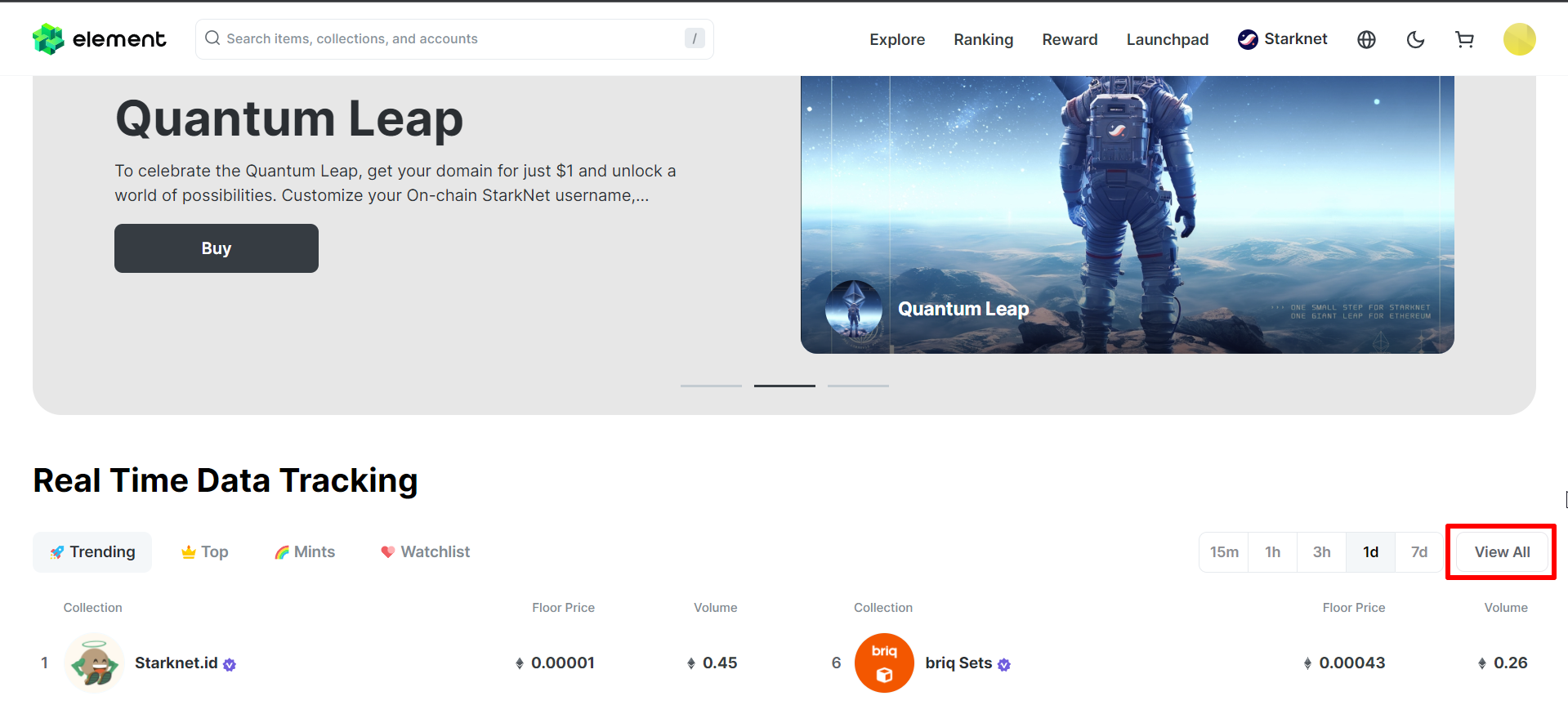Open the Ranking menu
The height and width of the screenshot is (723, 1568).
coord(983,39)
